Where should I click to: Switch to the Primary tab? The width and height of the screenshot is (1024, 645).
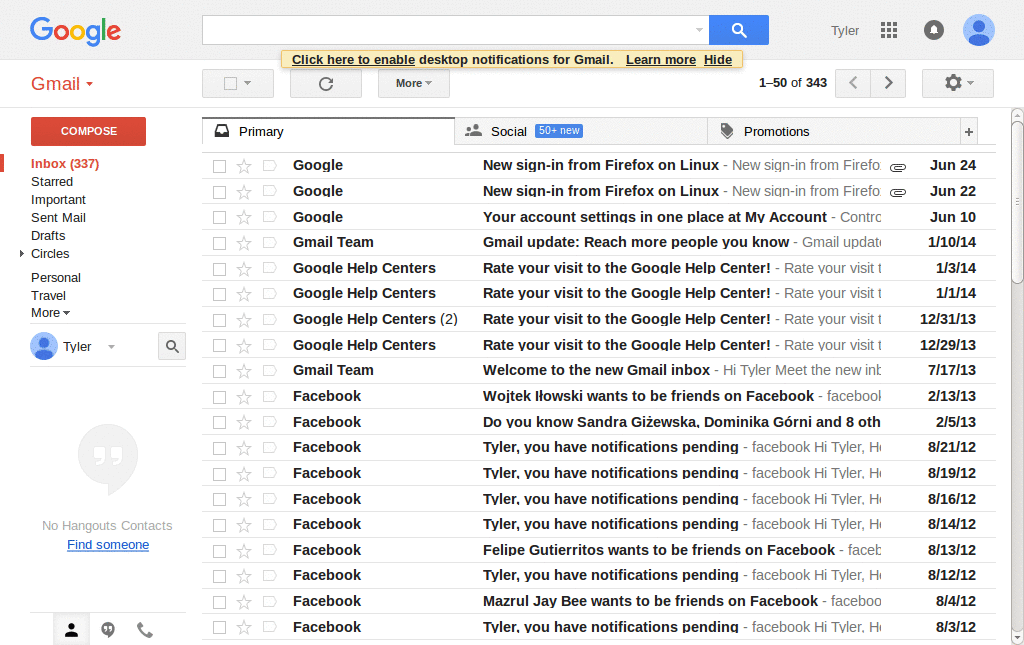[328, 131]
